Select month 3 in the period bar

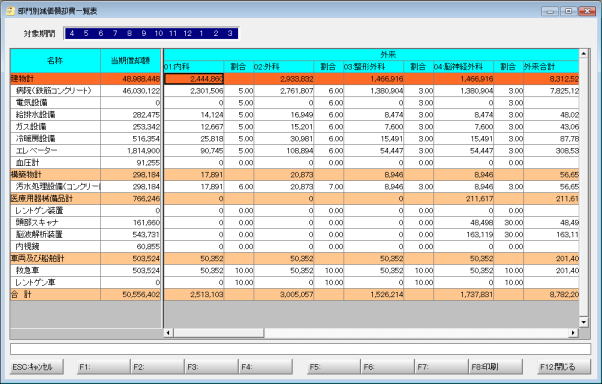point(230,33)
